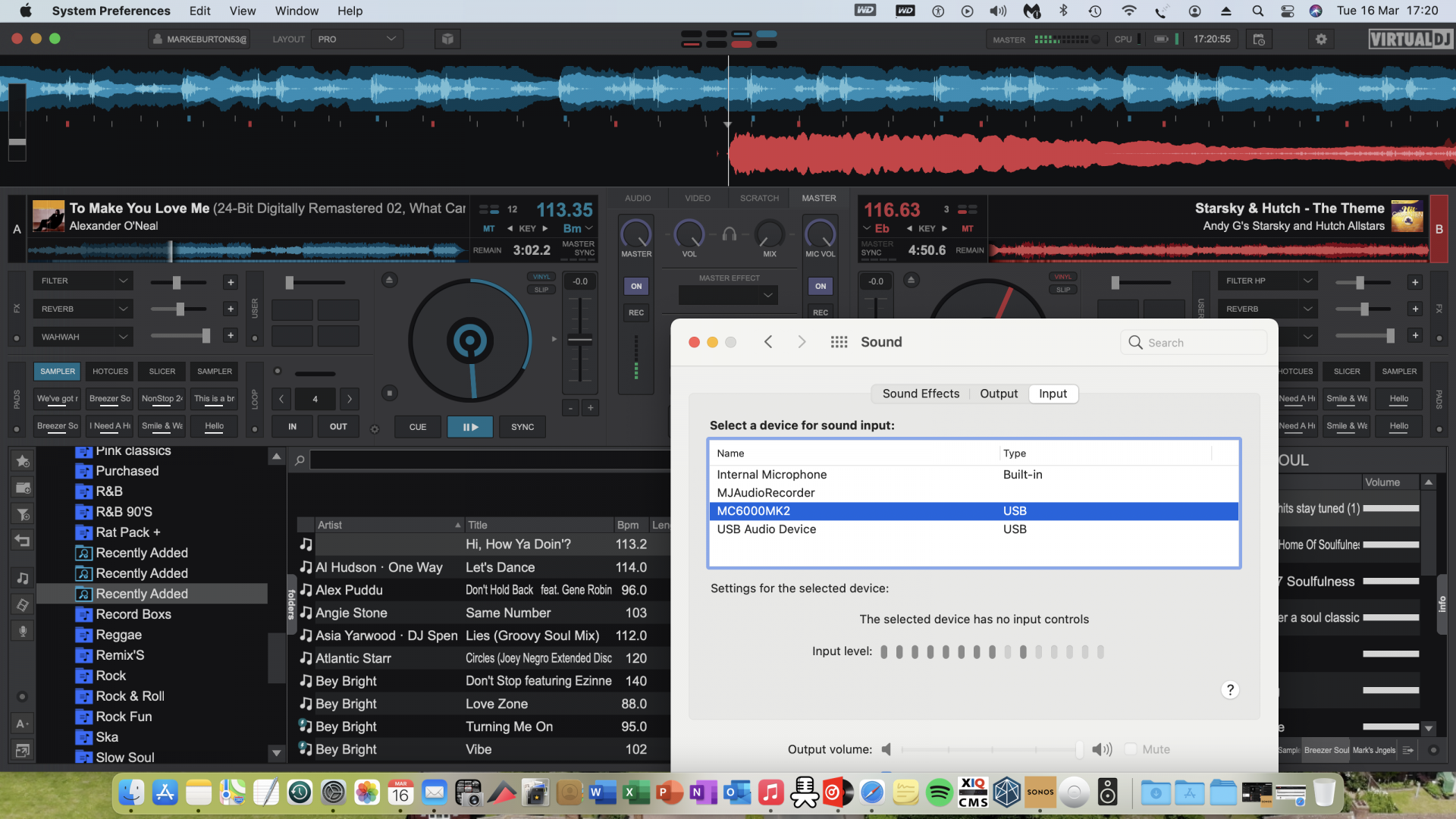Click the add virtual folder icon
Viewport: 1456px width, 819px height.
tap(23, 488)
